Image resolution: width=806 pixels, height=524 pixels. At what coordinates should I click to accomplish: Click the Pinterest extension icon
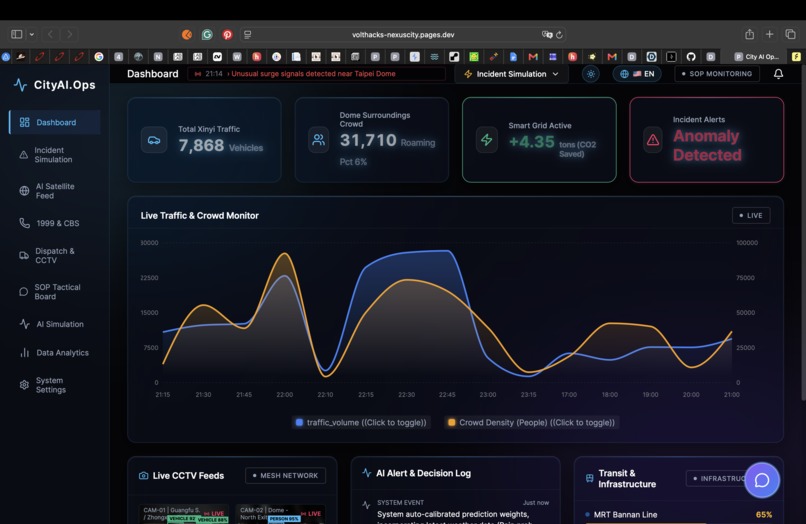(227, 34)
